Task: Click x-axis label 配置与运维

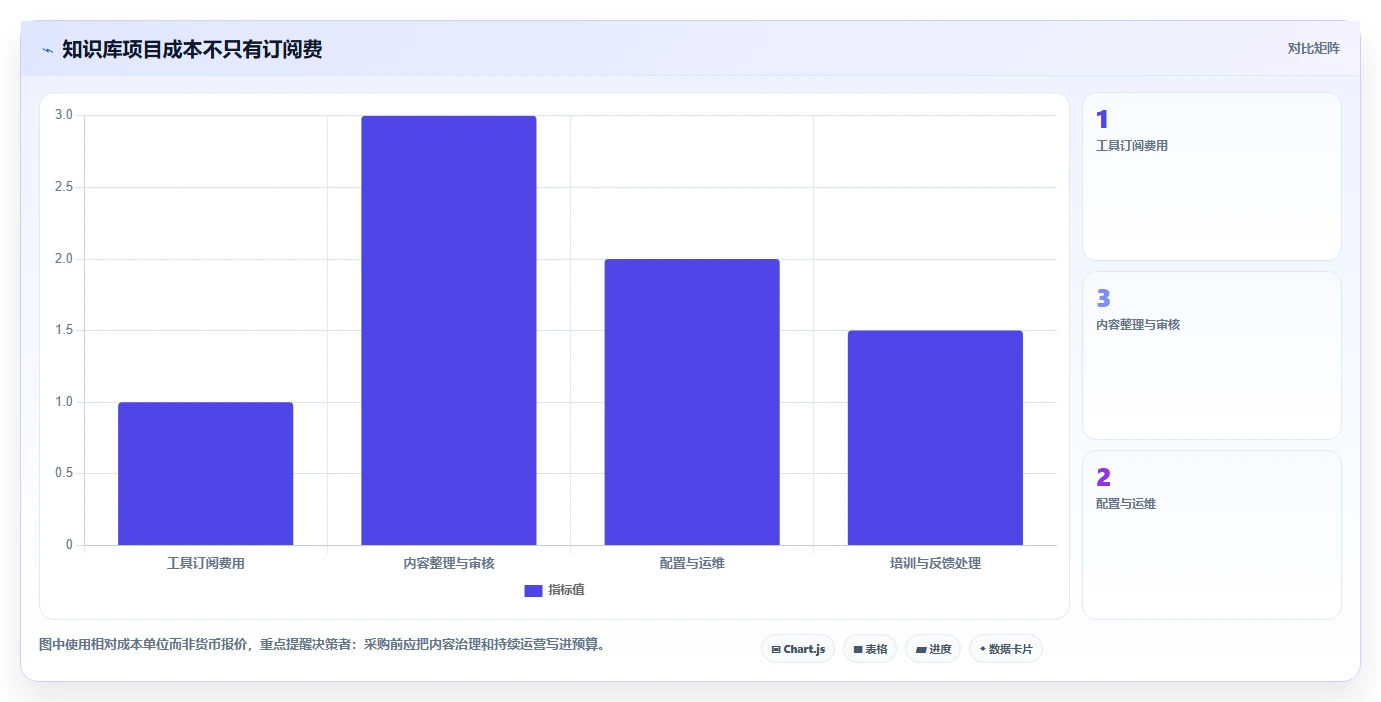Action: 692,563
